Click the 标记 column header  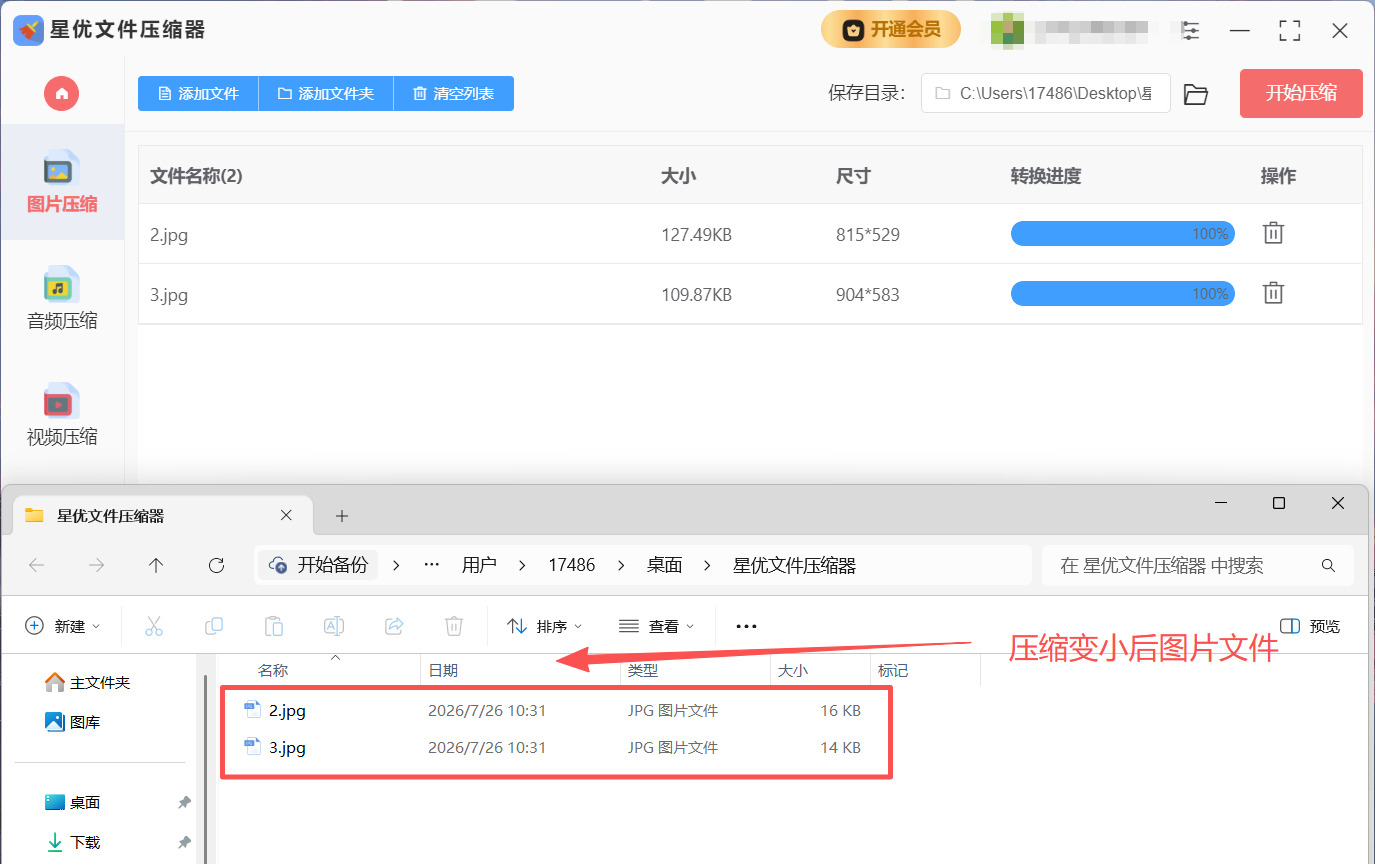pyautogui.click(x=893, y=670)
